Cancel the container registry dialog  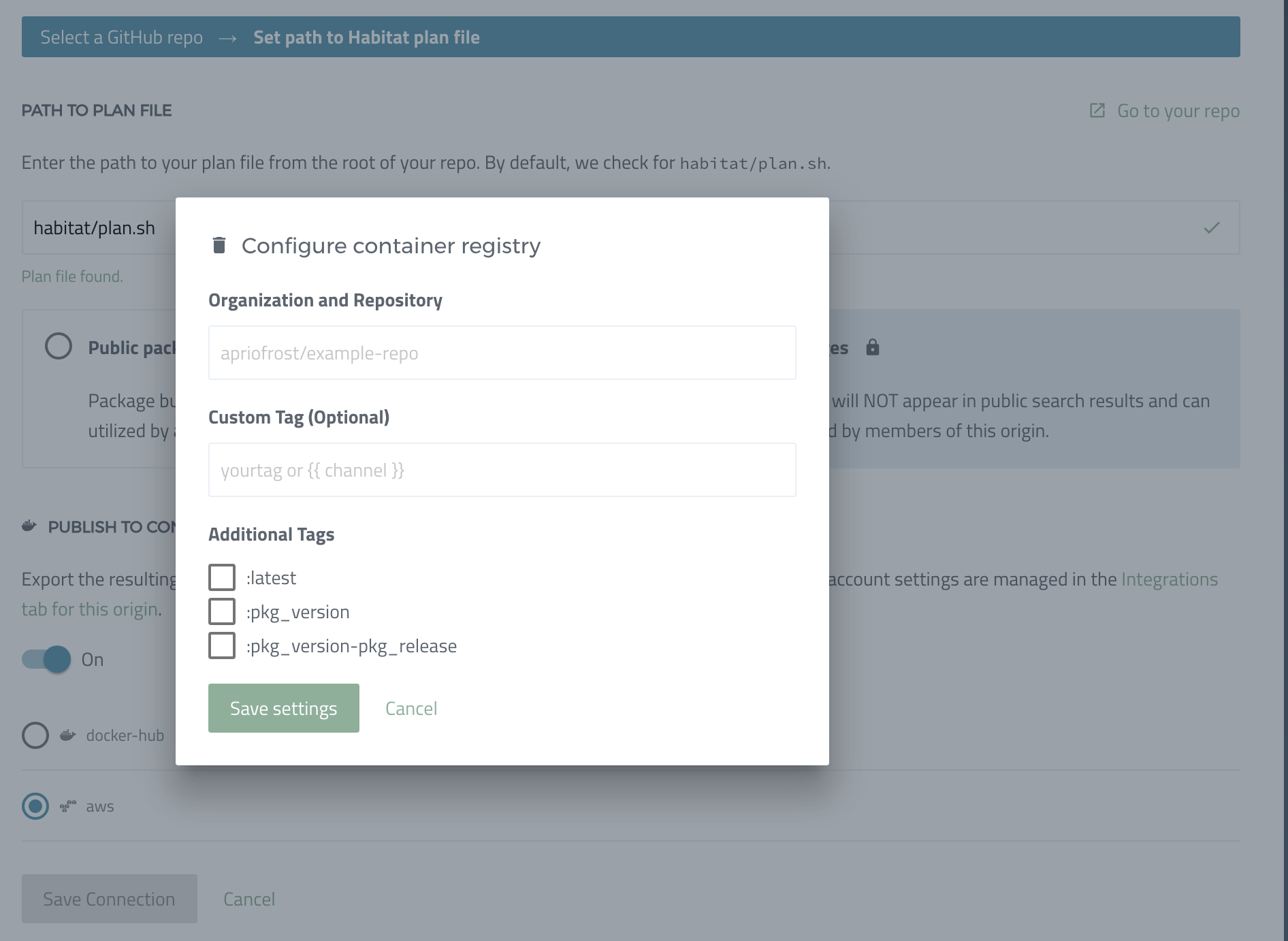pyautogui.click(x=410, y=707)
